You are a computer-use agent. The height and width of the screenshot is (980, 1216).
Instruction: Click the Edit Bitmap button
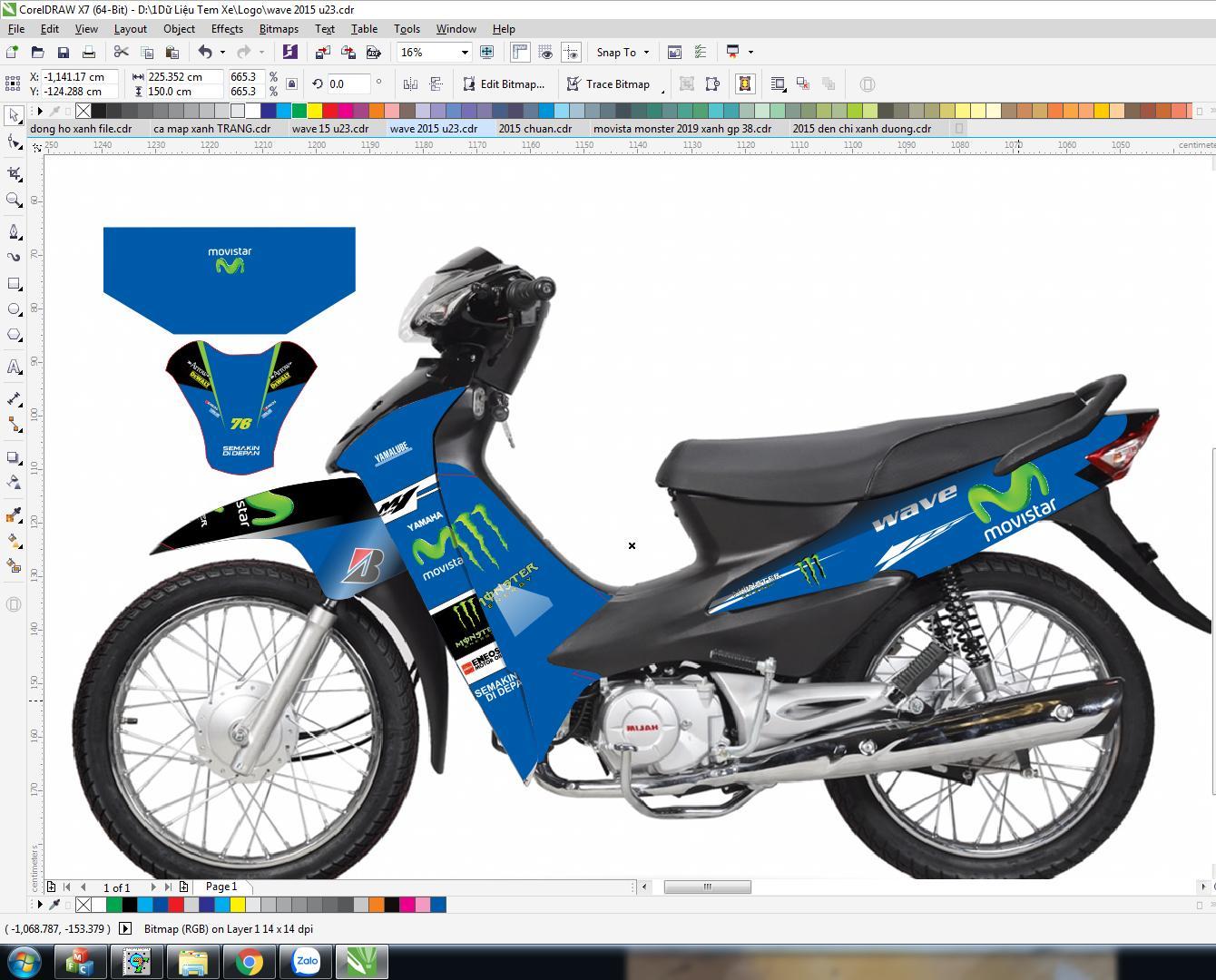[504, 84]
